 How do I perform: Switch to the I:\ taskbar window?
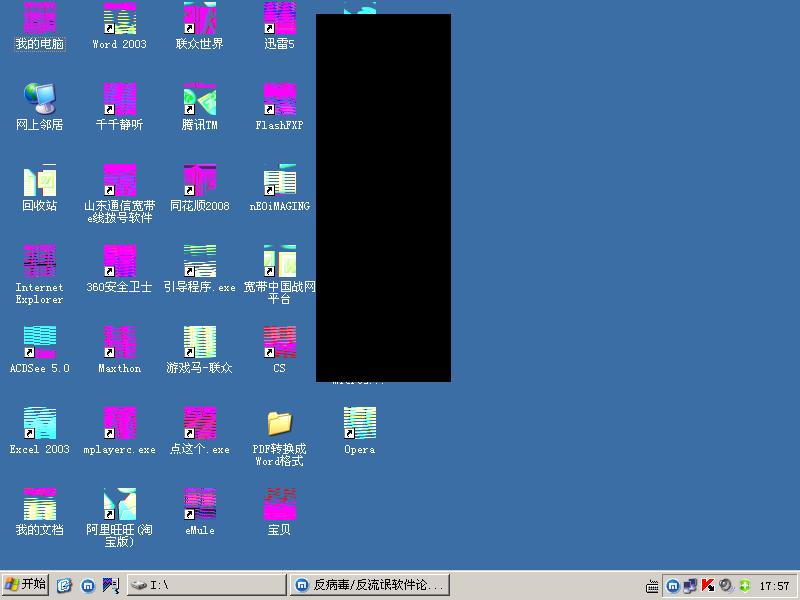(207, 585)
